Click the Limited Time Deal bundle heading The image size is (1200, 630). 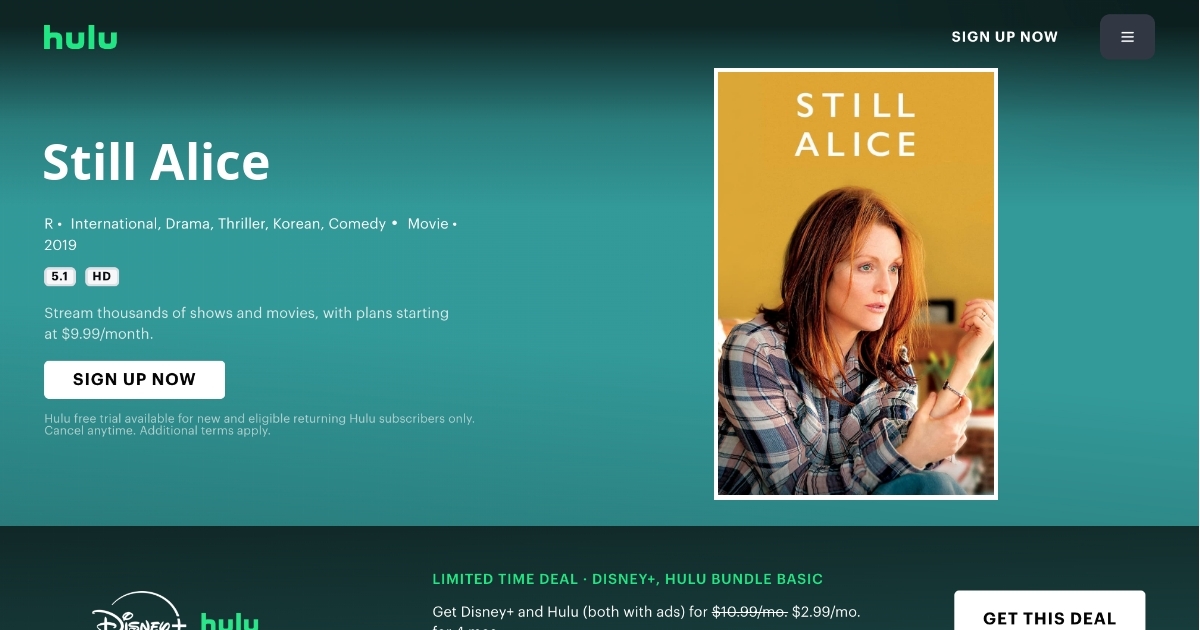[x=628, y=579]
